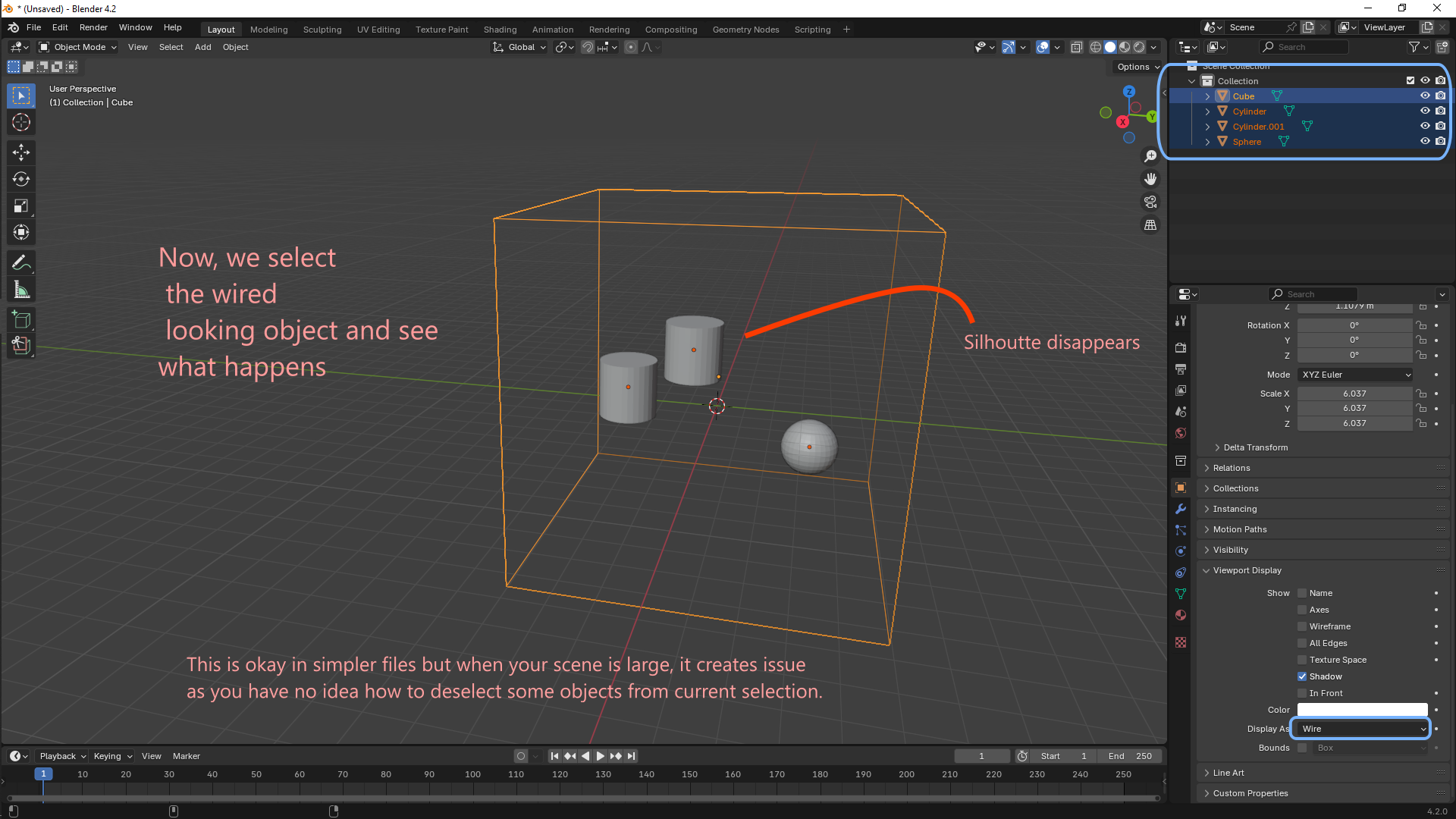Select the Measure tool
Image resolution: width=1456 pixels, height=819 pixels.
(21, 290)
